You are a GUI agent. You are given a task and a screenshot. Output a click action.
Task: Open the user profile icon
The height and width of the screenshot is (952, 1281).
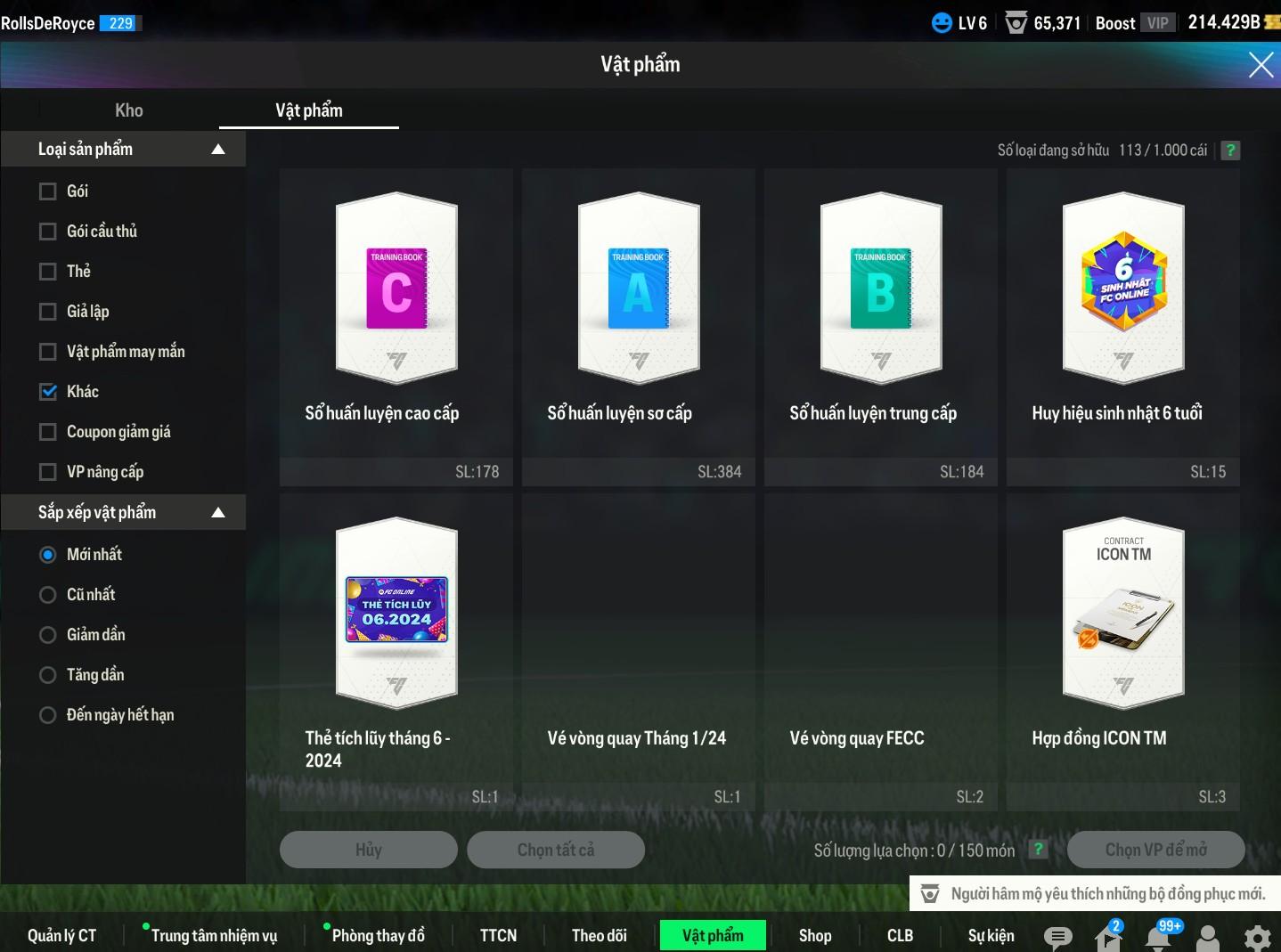coord(1208,937)
